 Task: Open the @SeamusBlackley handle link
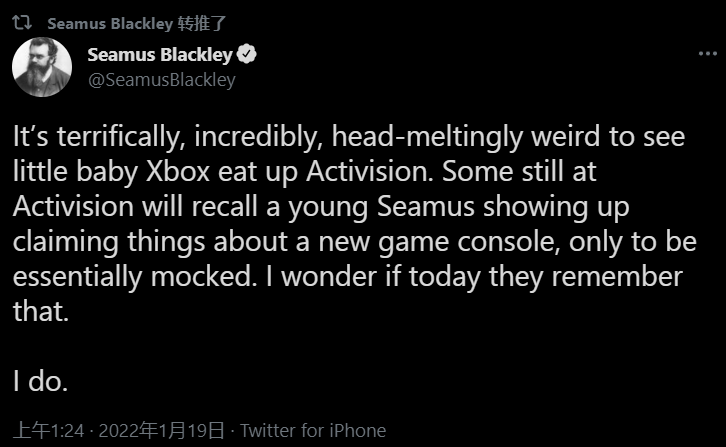tap(162, 80)
